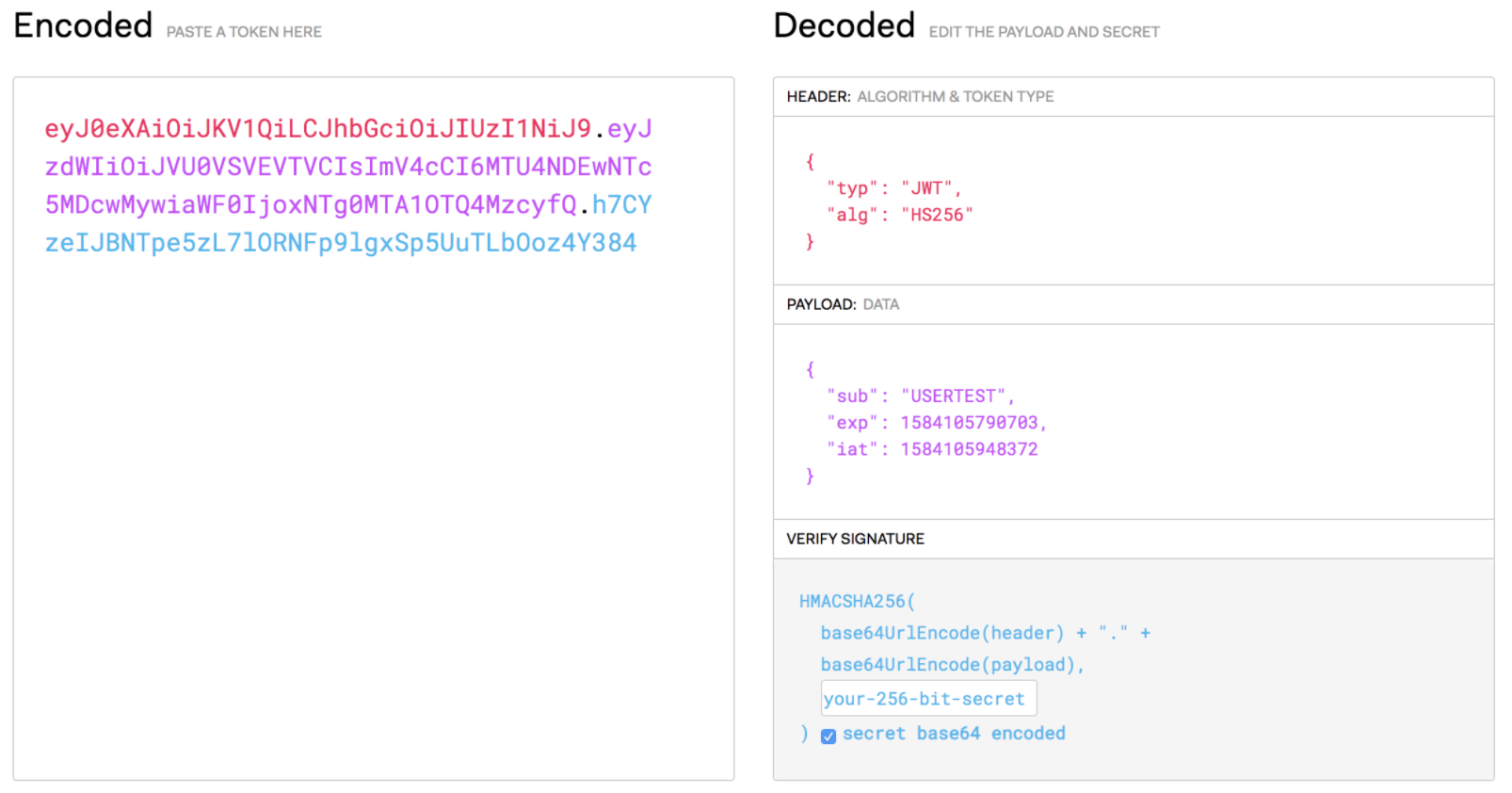Click the Encoded heading
This screenshot has height=793, width=1512.
tap(83, 25)
